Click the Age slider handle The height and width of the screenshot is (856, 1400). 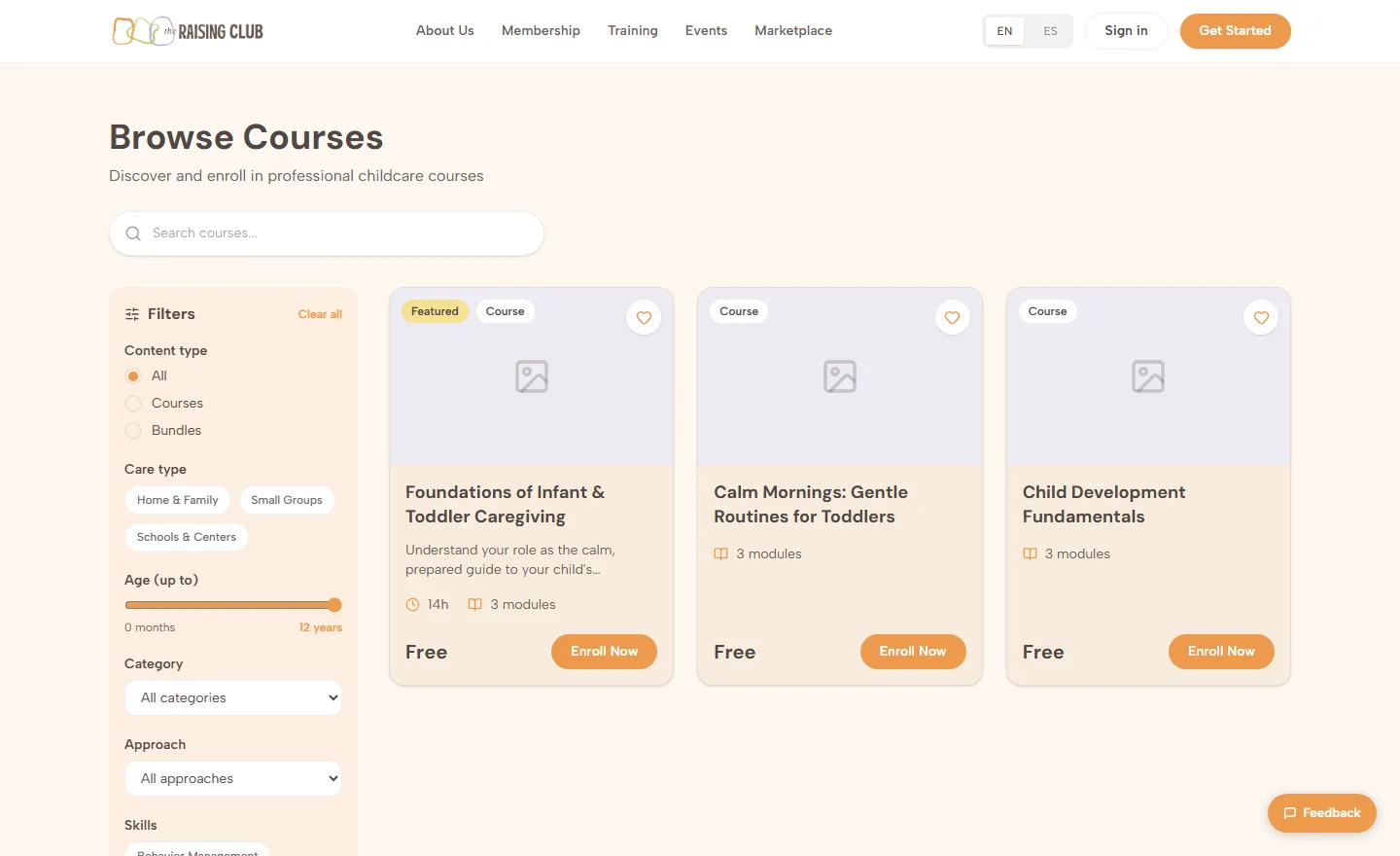[x=334, y=605]
